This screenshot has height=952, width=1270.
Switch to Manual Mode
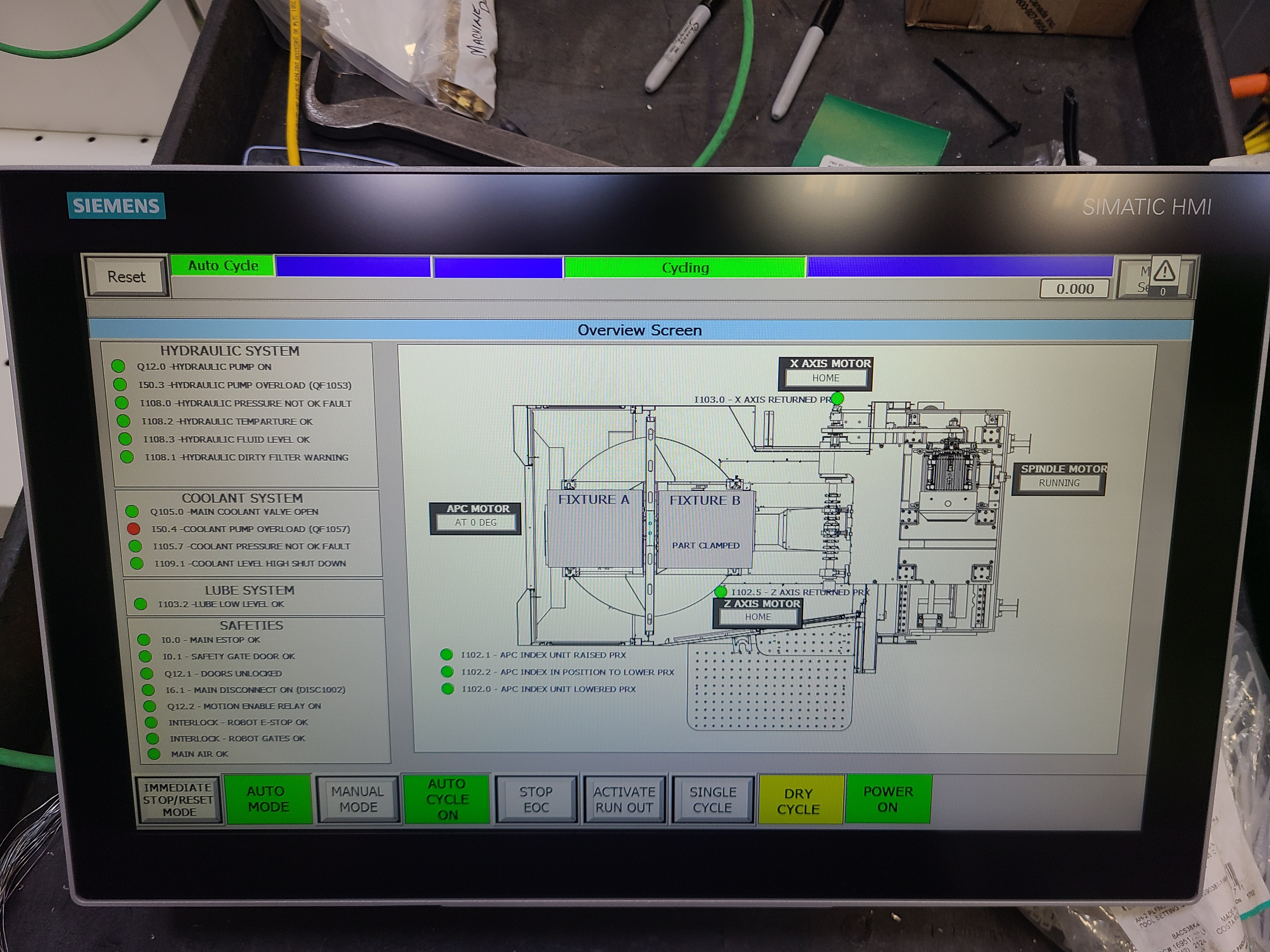[358, 799]
